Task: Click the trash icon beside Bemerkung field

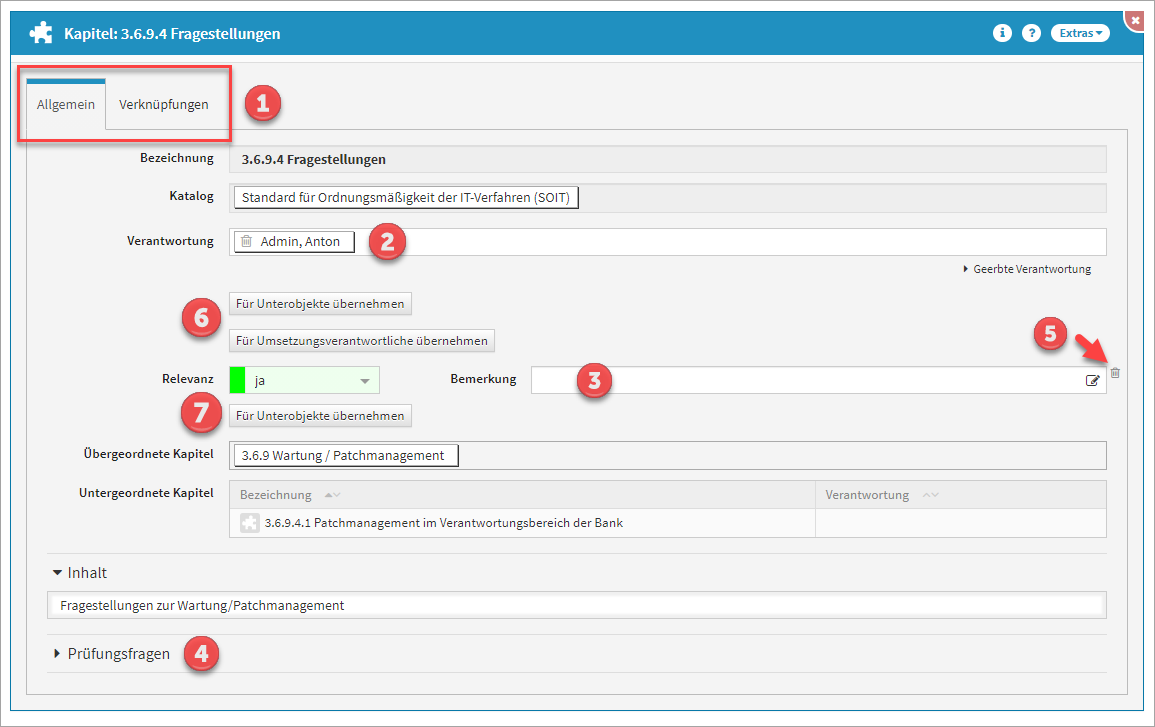Action: 1115,373
